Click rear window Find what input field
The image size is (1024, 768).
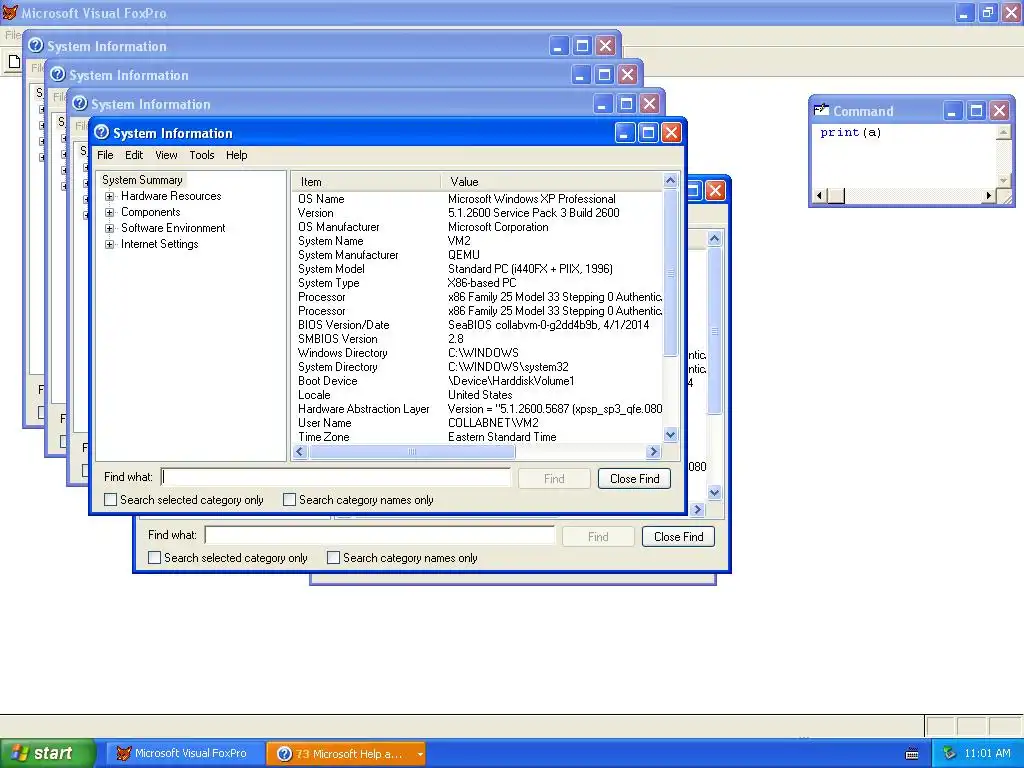tap(379, 536)
